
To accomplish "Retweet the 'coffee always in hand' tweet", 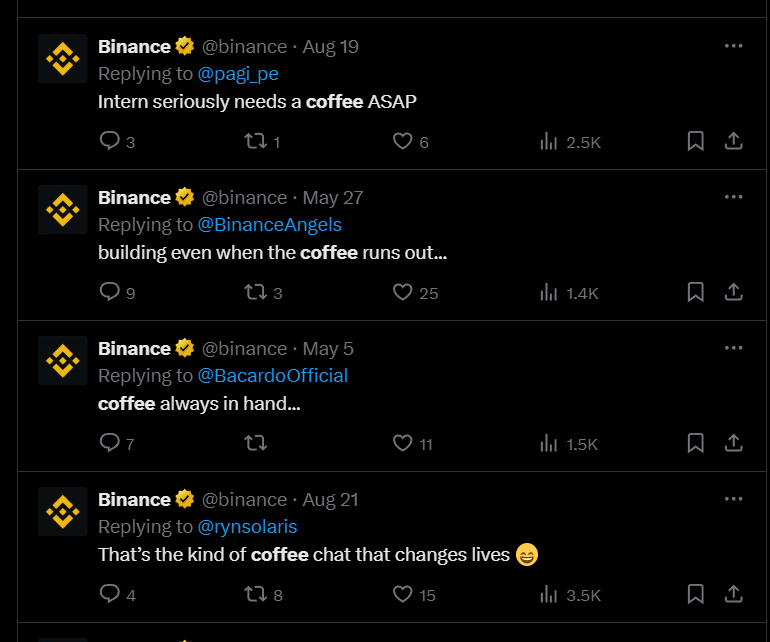I will click(255, 443).
